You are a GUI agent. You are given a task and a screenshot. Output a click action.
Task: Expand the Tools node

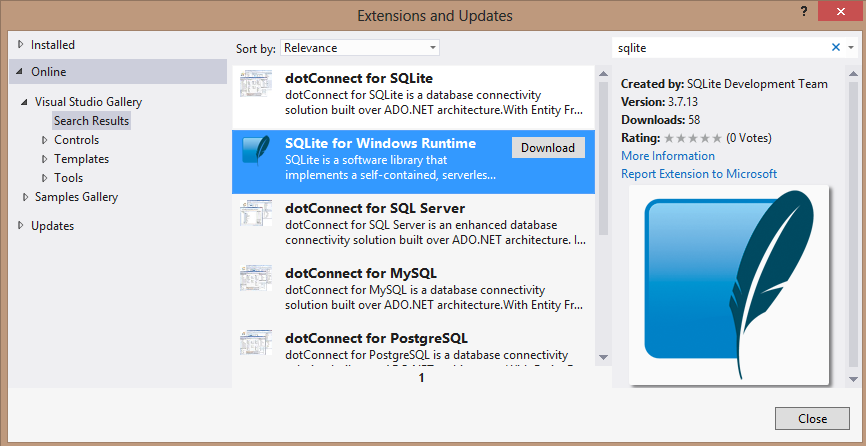45,178
